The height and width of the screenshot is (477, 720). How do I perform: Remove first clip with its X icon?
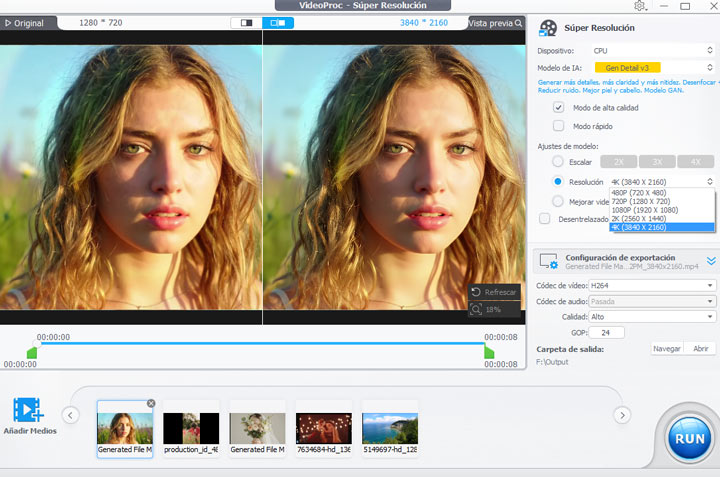151,403
